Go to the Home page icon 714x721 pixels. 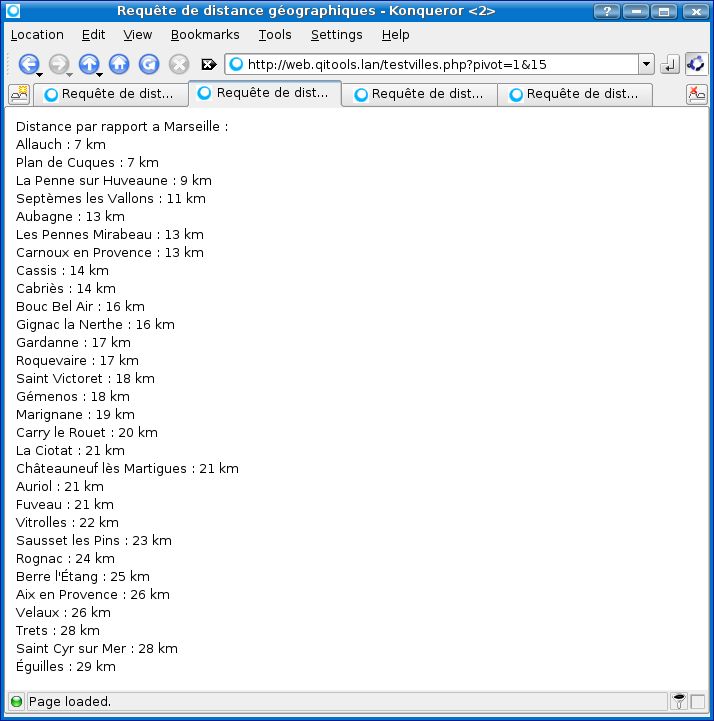click(119, 64)
